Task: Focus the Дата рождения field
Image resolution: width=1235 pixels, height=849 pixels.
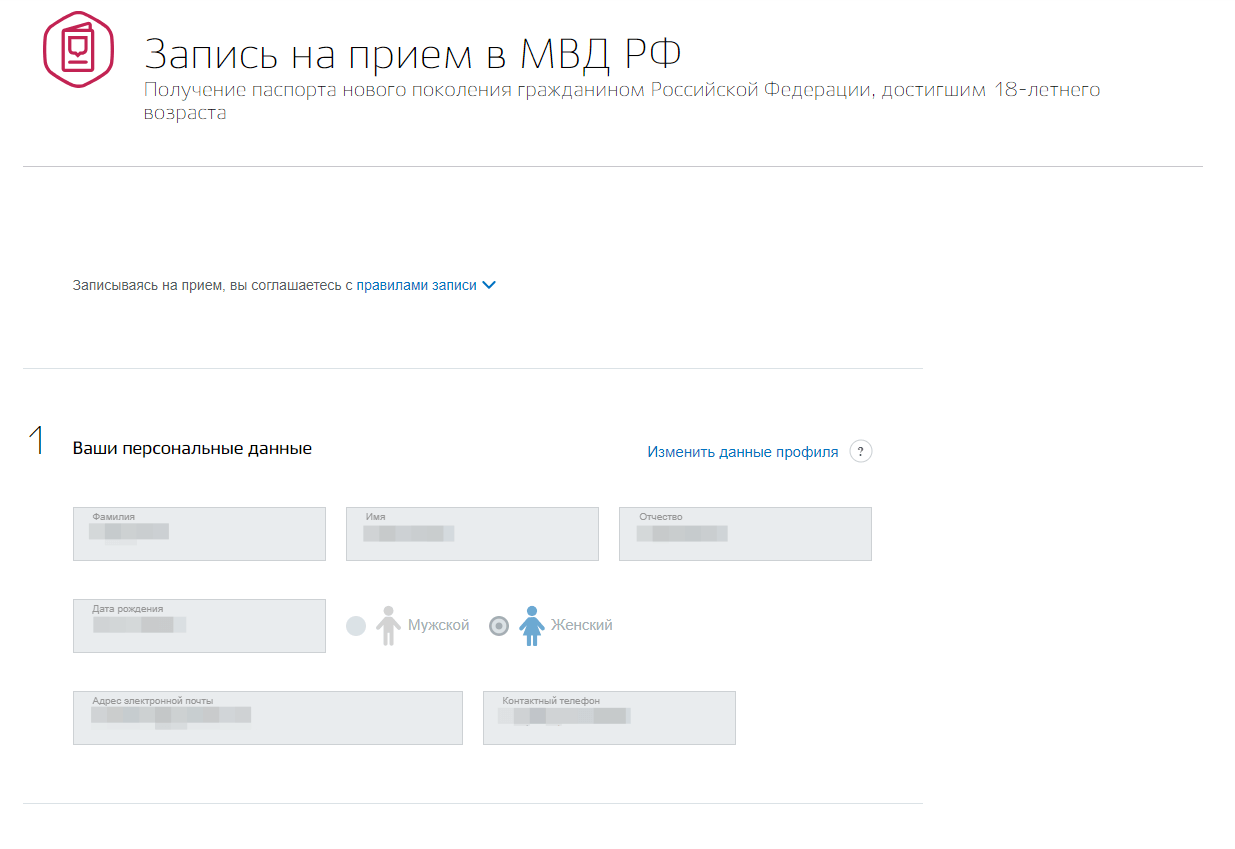Action: pos(199,626)
